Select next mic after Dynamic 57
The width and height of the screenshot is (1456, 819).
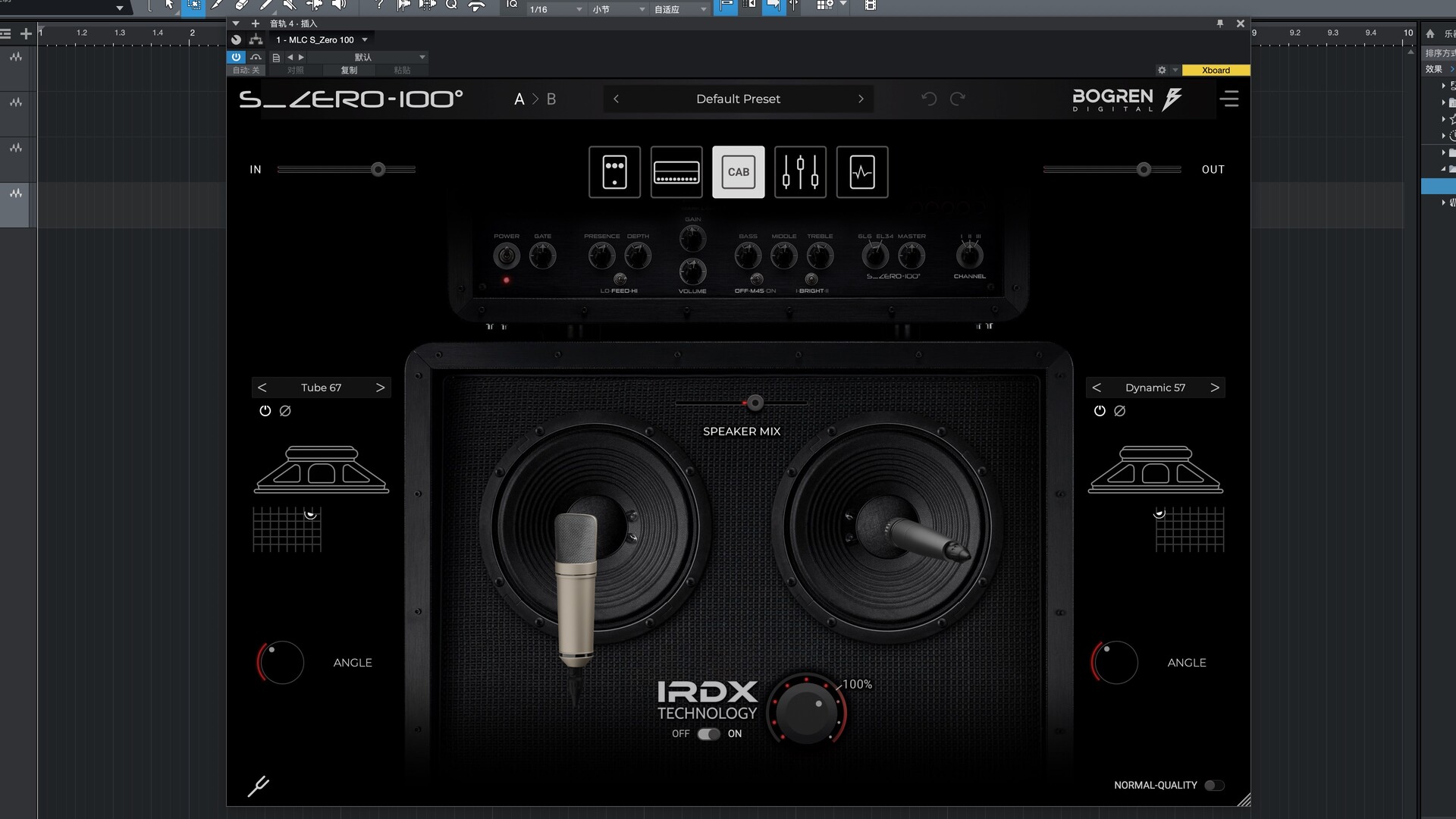click(1214, 388)
